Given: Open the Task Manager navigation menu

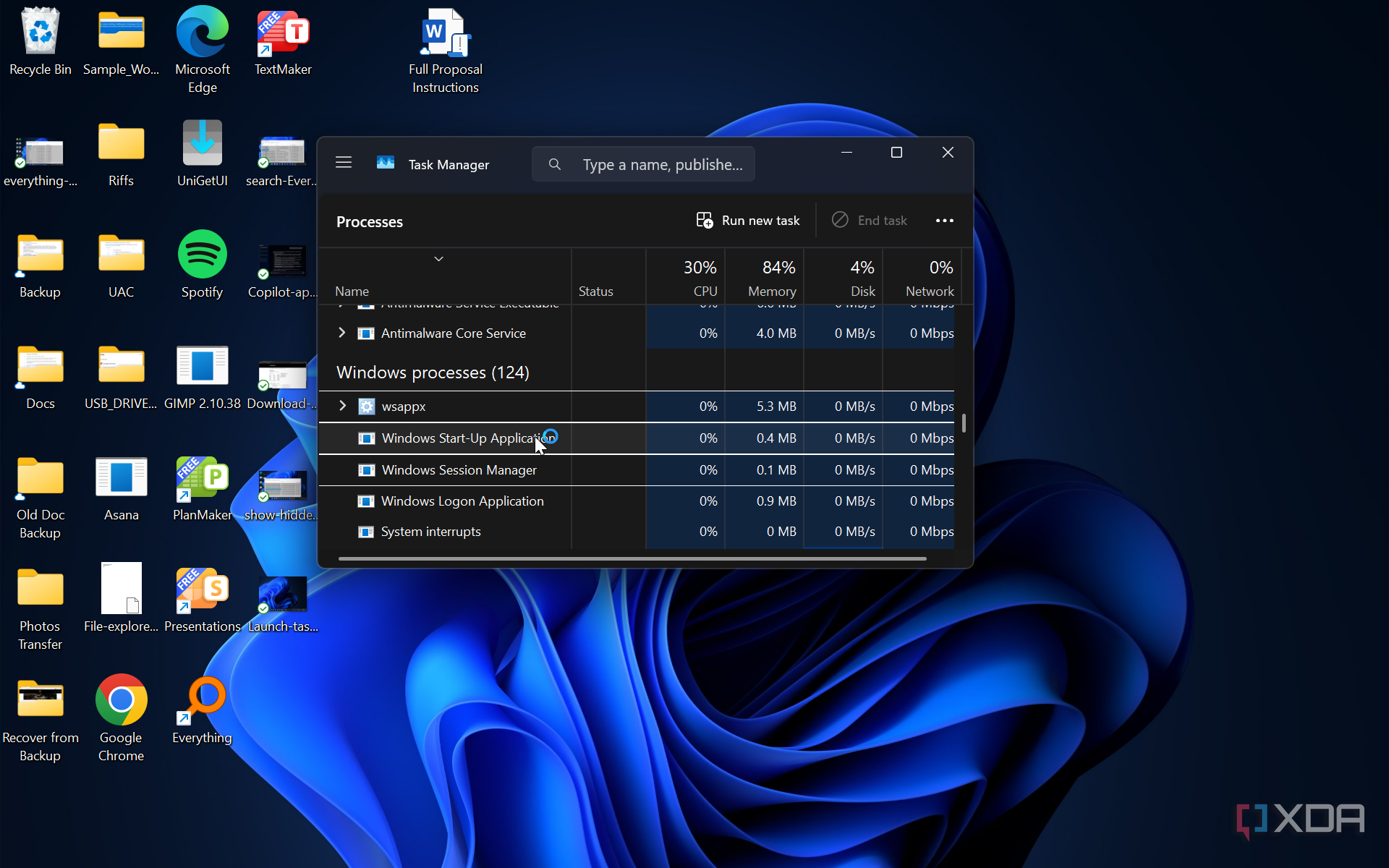Looking at the screenshot, I should (344, 163).
